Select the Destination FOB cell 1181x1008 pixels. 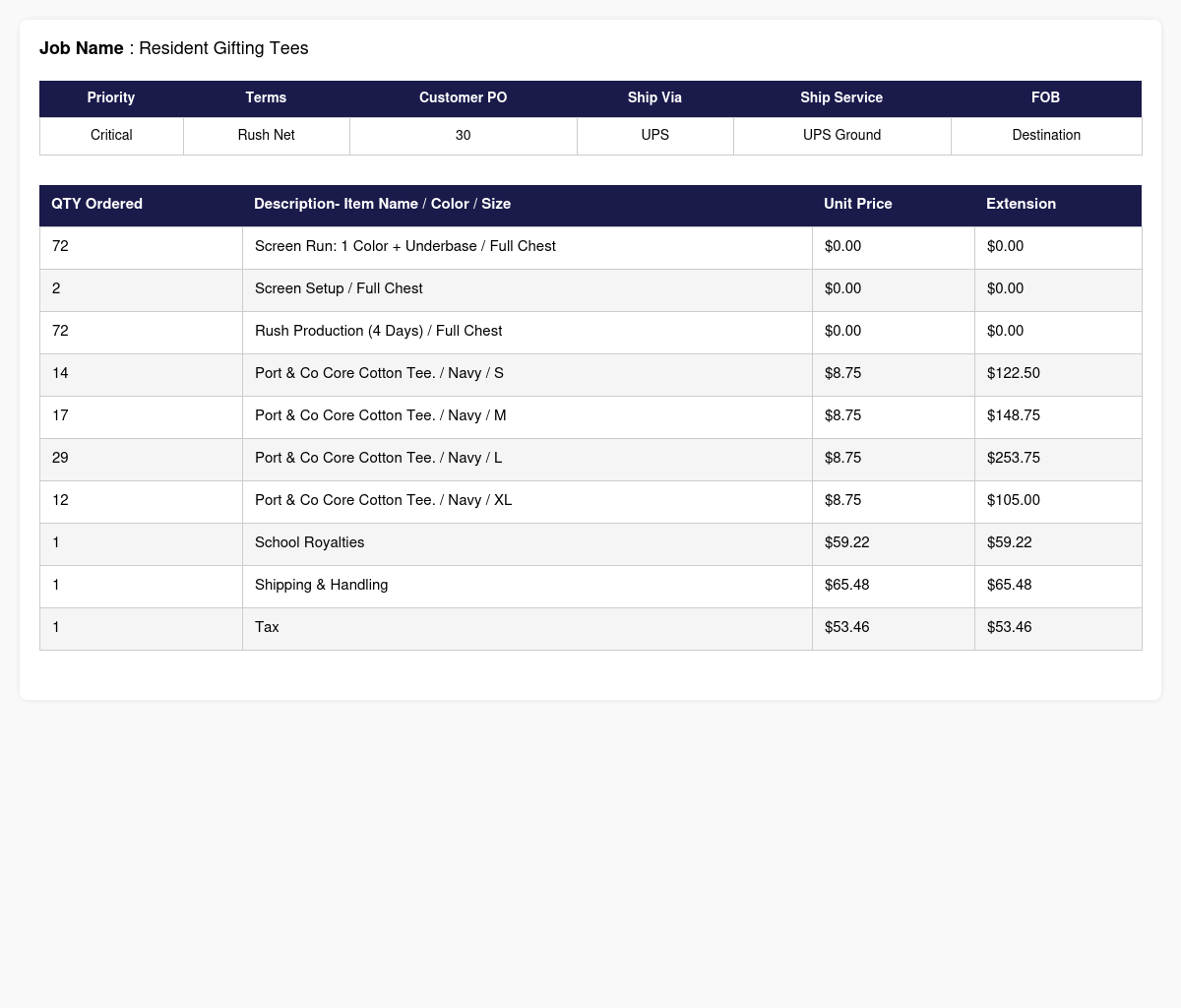[1046, 136]
